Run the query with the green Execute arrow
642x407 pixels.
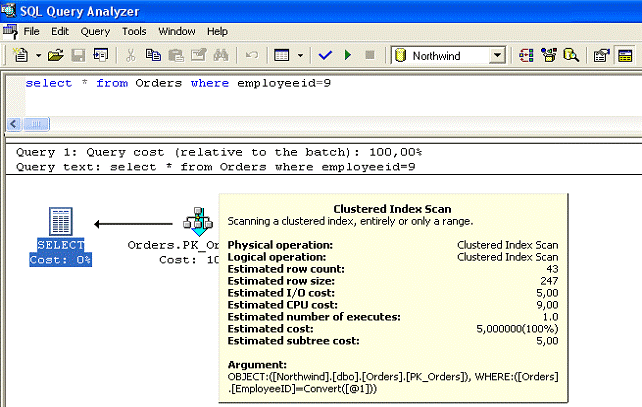pyautogui.click(x=347, y=56)
